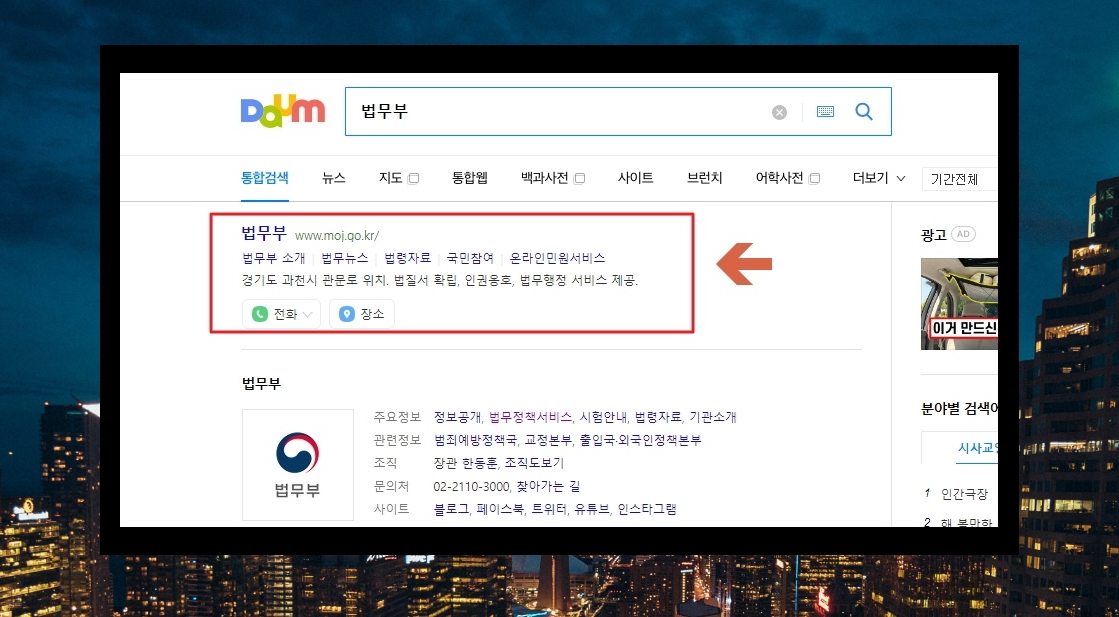
Task: Open the 법무정책서비스 link
Action: [530, 417]
